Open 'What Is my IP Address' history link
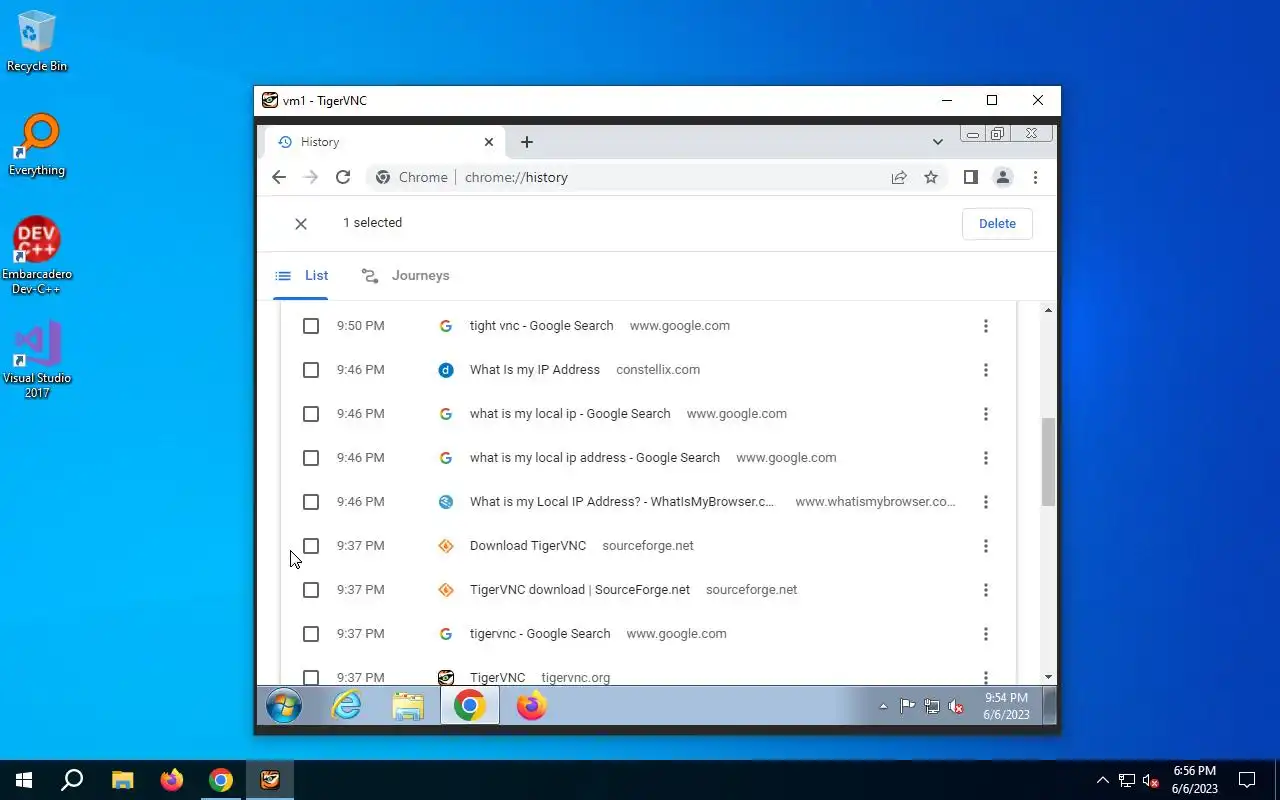 pyautogui.click(x=535, y=370)
